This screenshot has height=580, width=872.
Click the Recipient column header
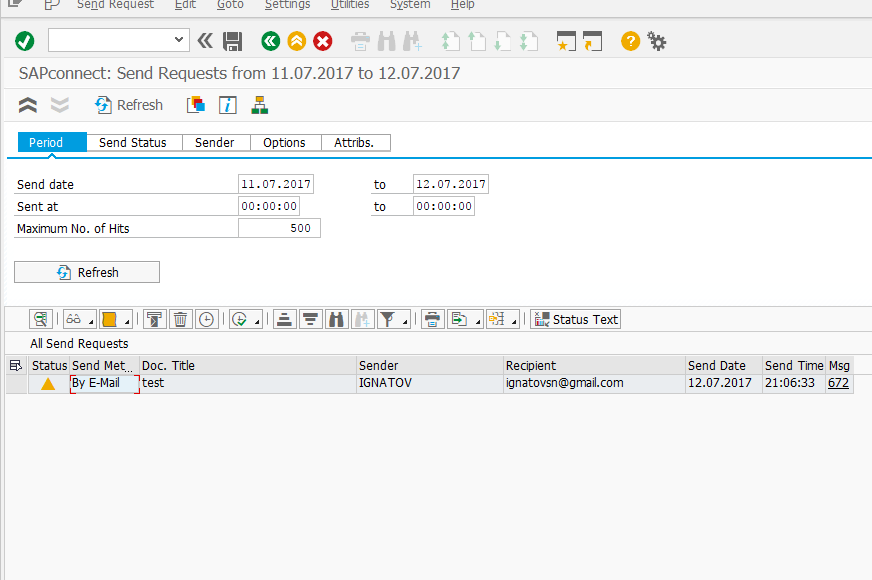[x=594, y=365]
